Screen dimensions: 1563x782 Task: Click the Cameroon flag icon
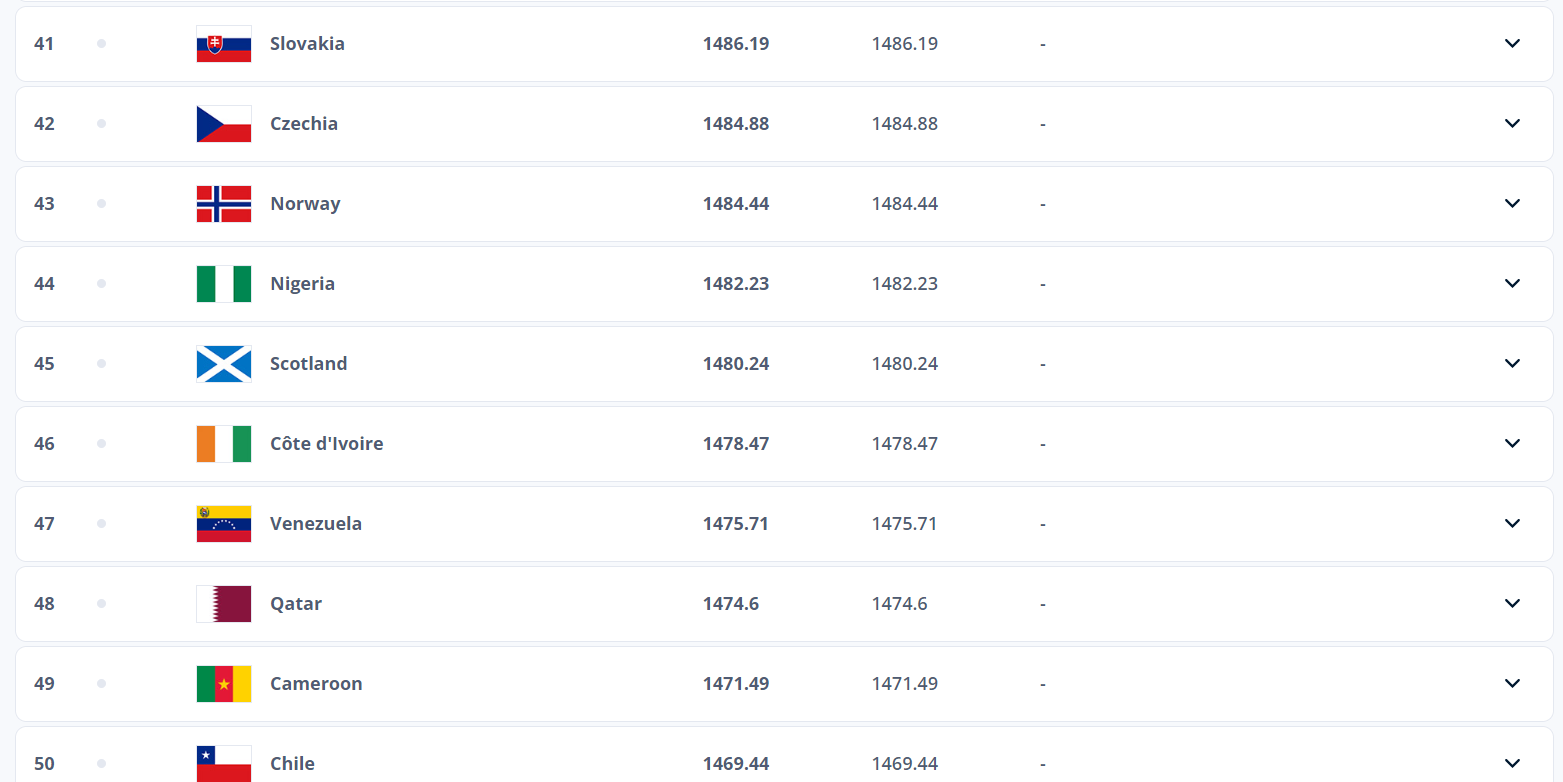pyautogui.click(x=224, y=684)
